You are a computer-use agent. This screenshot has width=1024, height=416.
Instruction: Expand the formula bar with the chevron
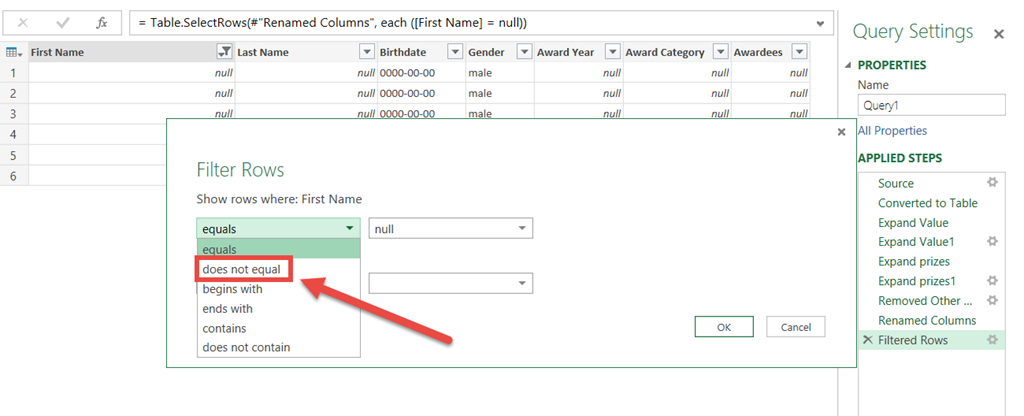821,23
